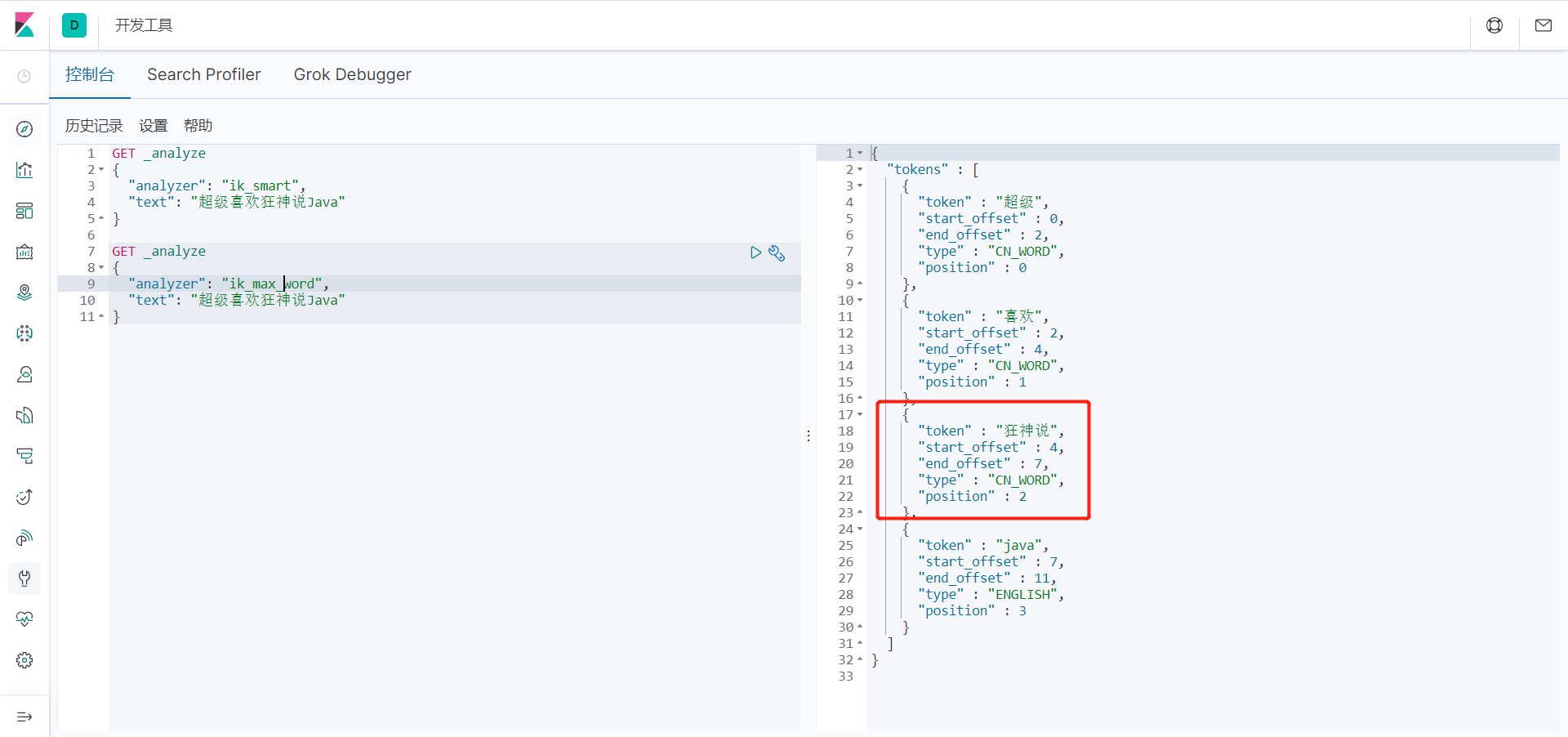Click "end_offset" : 11 line

987,578
